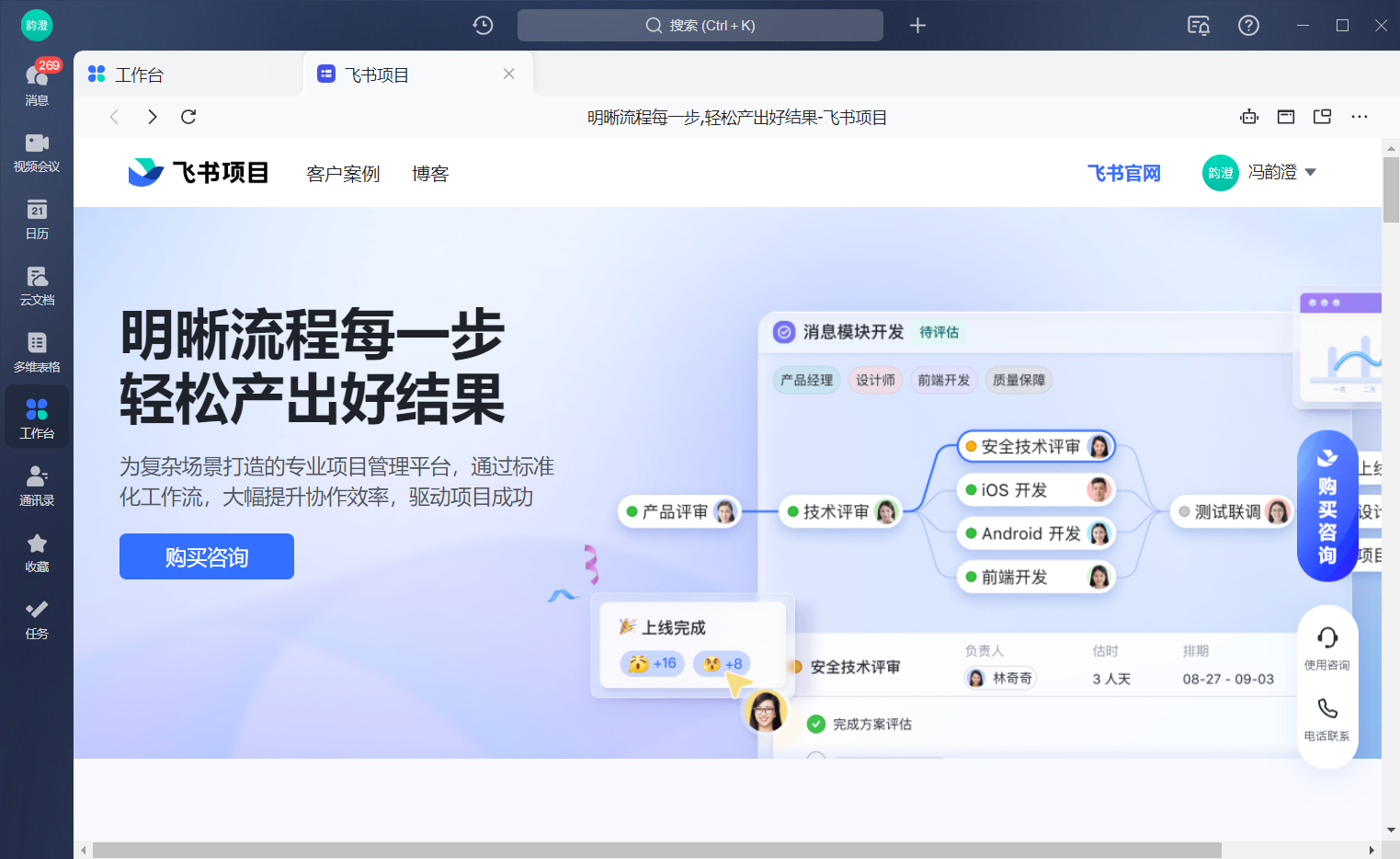Click the Android 开发 workflow node
Image resolution: width=1400 pixels, height=859 pixels.
1036,533
